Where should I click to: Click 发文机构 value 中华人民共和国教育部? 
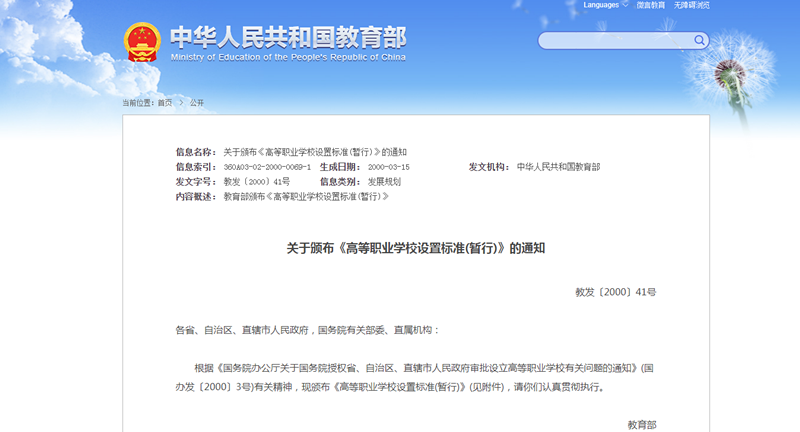click(x=559, y=167)
